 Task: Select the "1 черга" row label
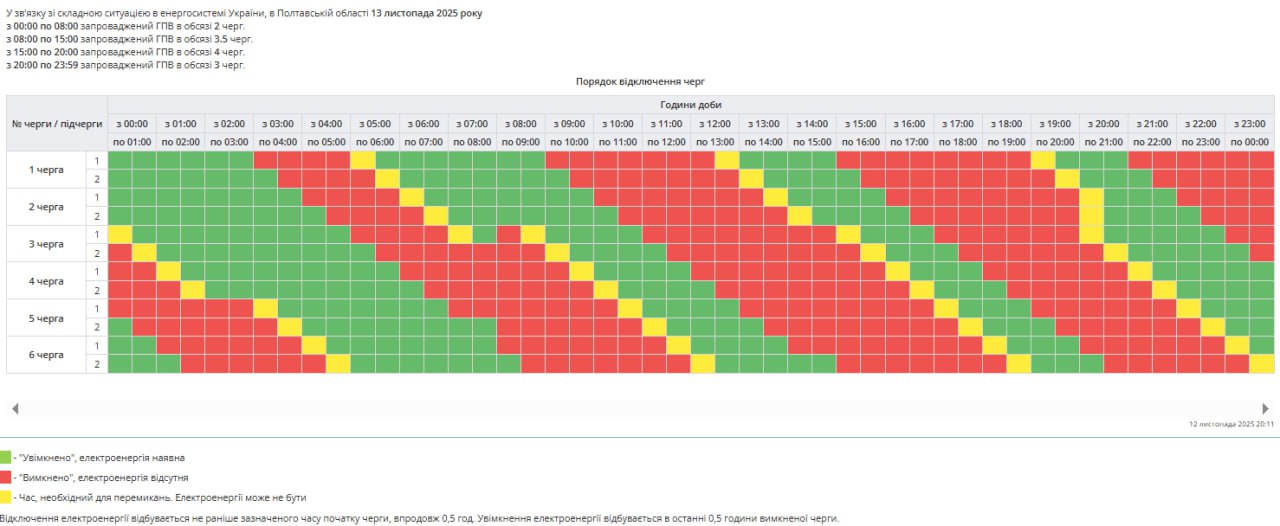(46, 169)
